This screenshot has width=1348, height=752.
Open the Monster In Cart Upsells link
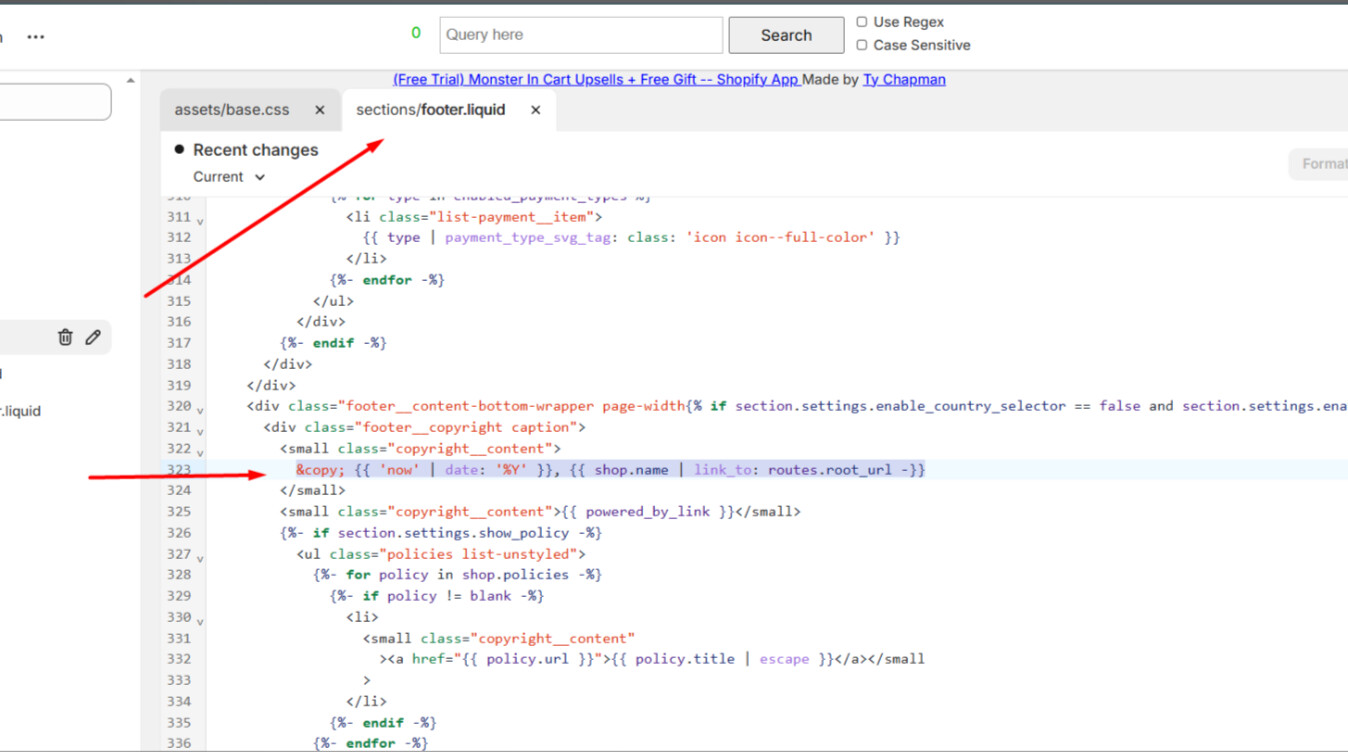pos(596,80)
